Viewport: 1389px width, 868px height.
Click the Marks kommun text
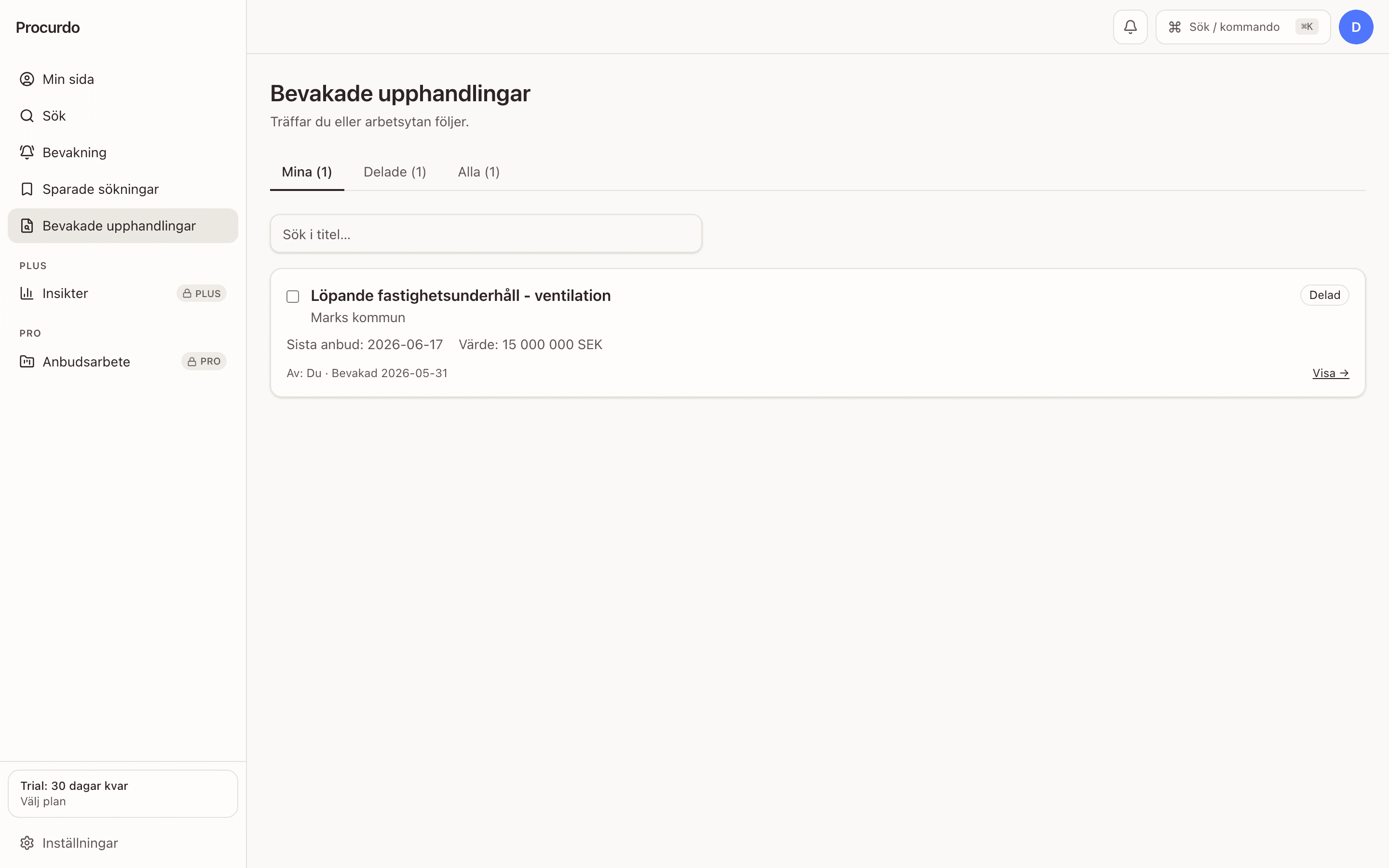pos(357,317)
